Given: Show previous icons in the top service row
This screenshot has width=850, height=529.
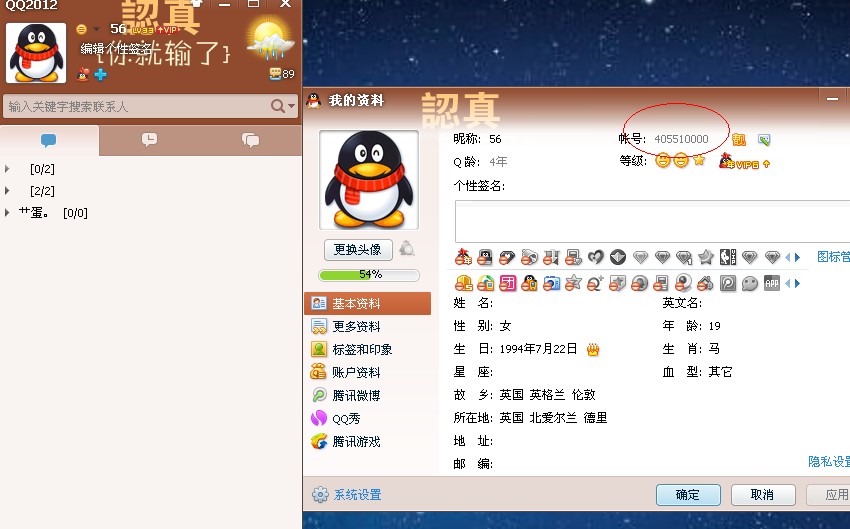Looking at the screenshot, I should pos(788,257).
